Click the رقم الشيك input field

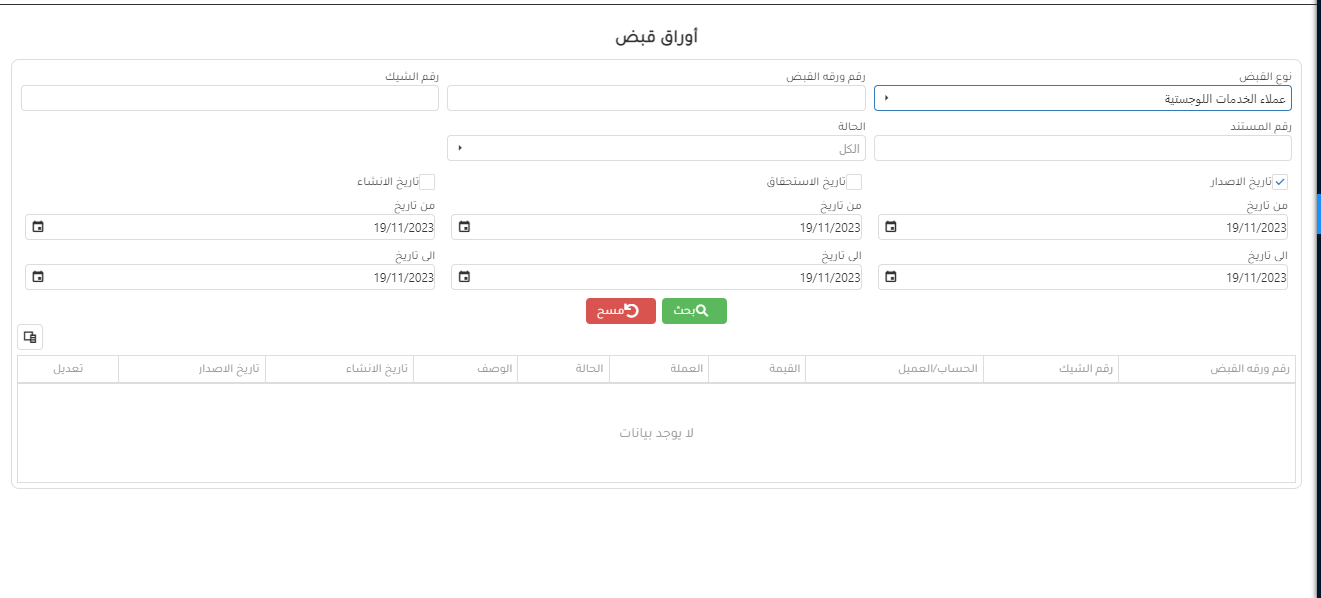229,98
